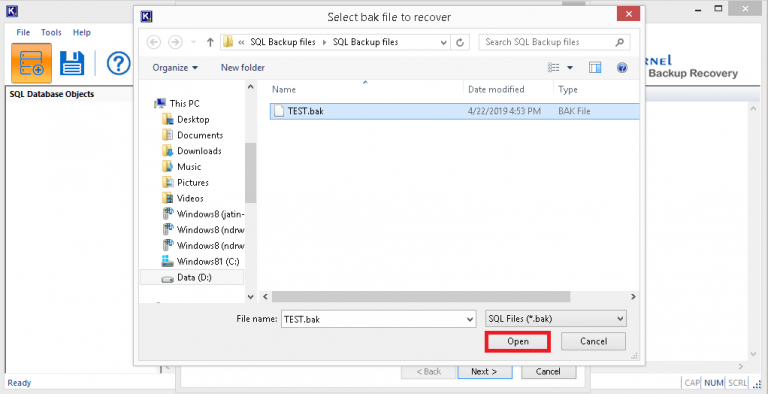Click New folder button

[242, 68]
